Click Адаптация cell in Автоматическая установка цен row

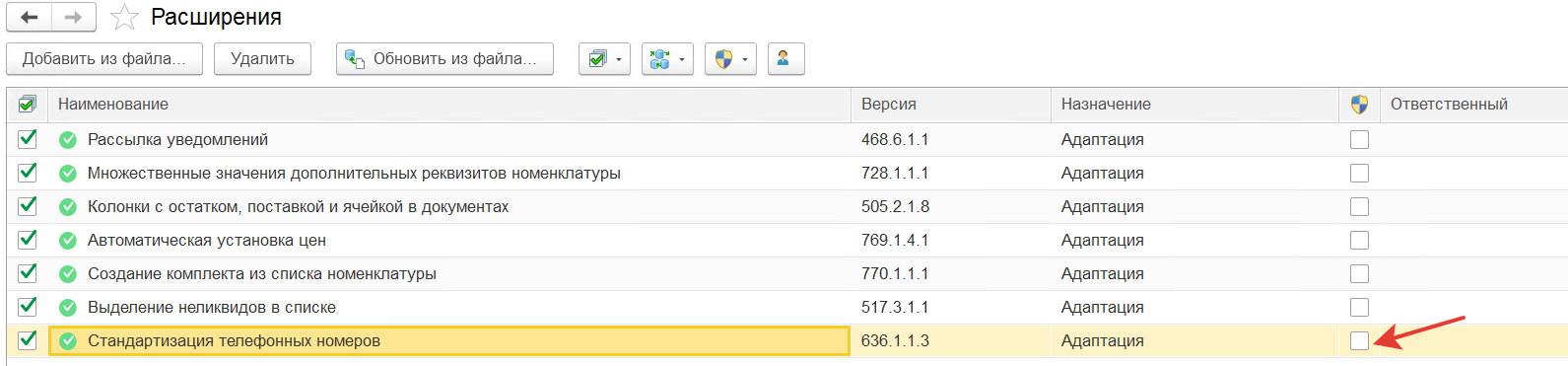(1102, 241)
